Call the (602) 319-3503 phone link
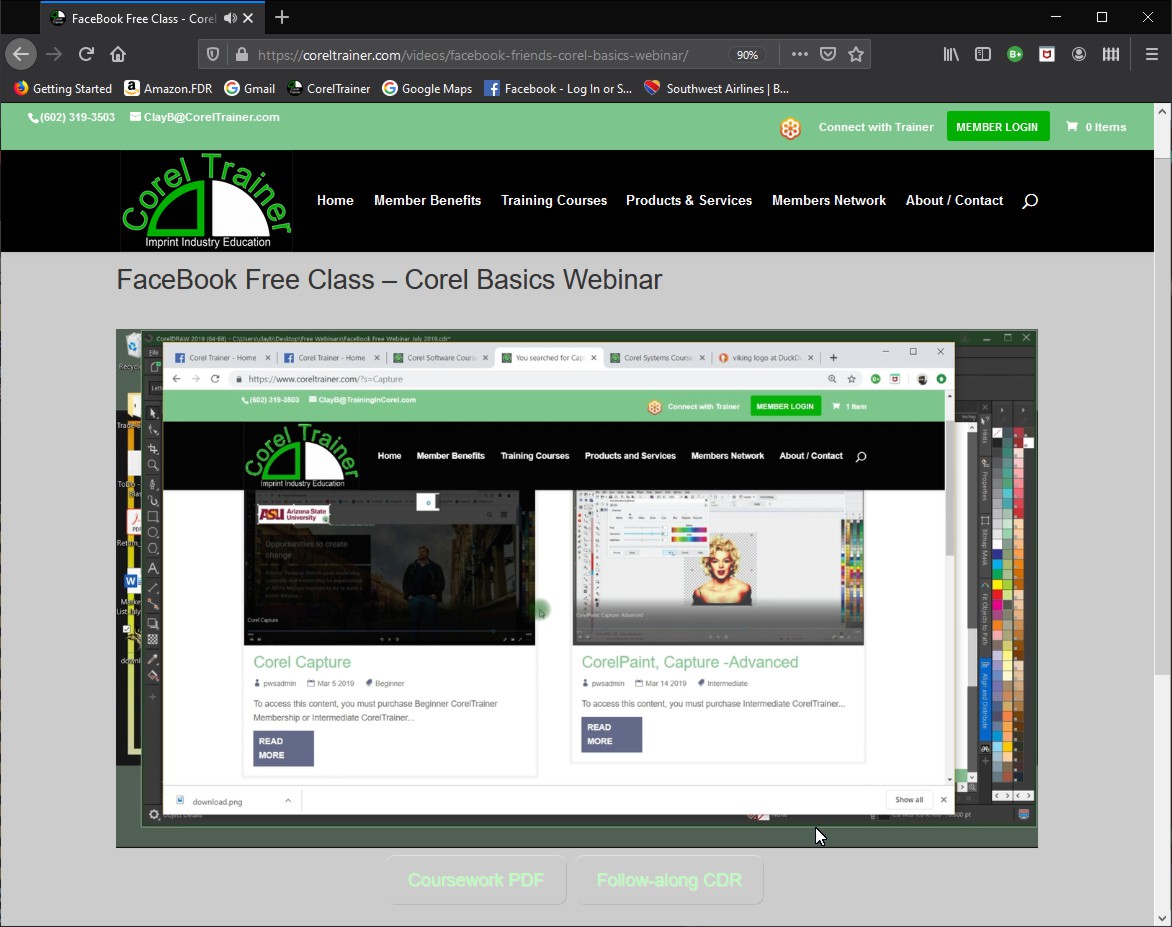The width and height of the screenshot is (1172, 927). tap(72, 117)
